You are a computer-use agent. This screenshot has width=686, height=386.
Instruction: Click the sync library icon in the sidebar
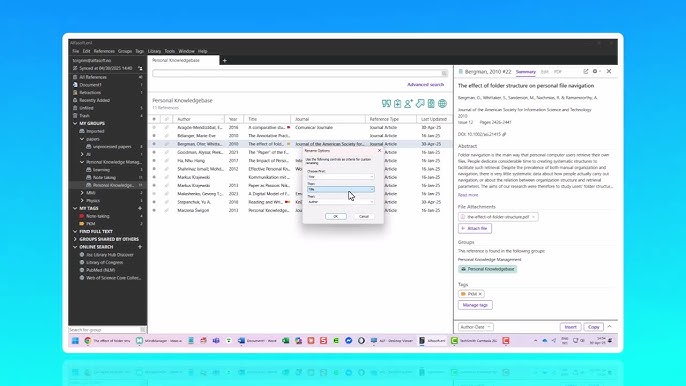coord(140,68)
